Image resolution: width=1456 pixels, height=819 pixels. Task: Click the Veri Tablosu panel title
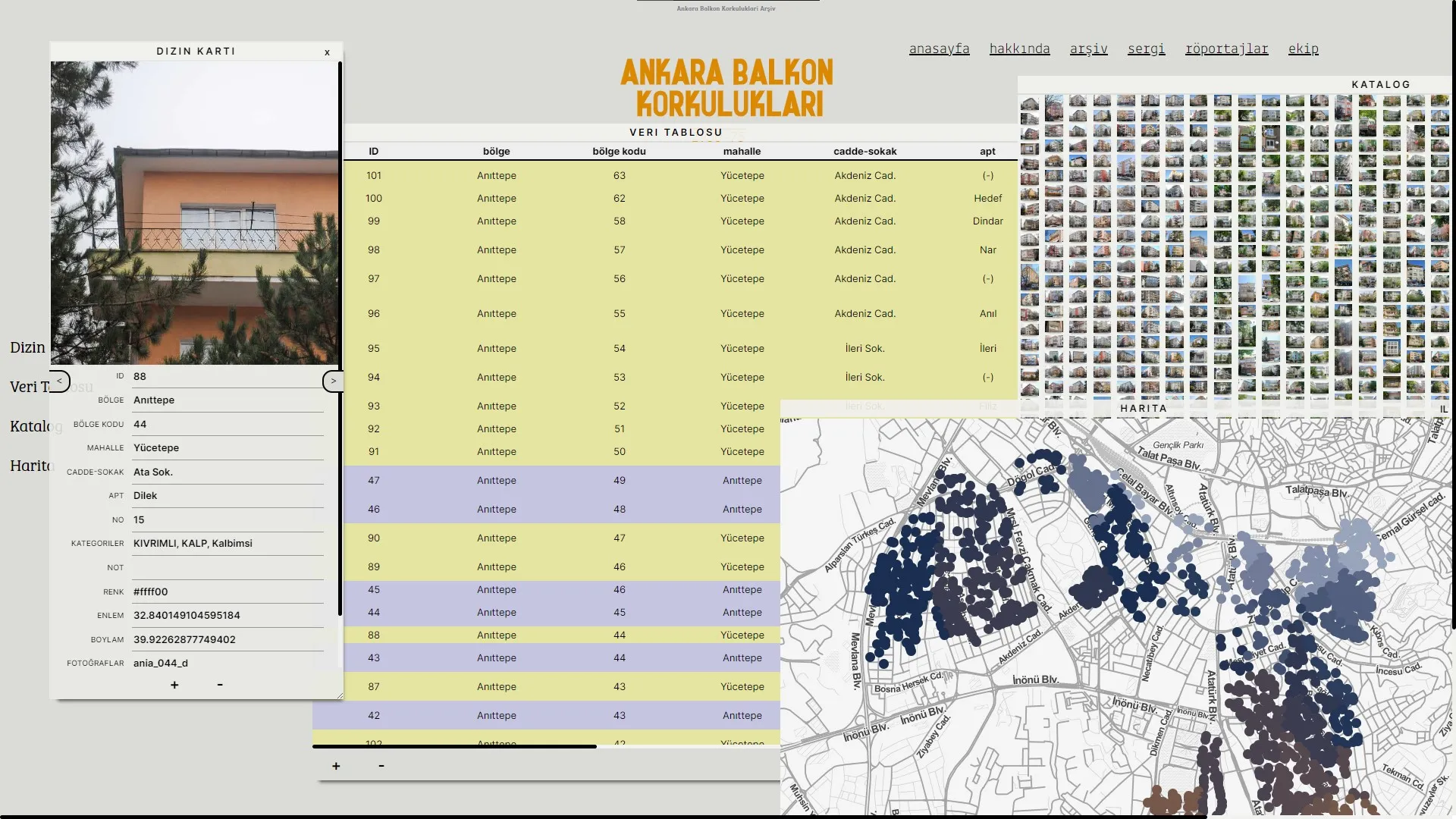[676, 132]
